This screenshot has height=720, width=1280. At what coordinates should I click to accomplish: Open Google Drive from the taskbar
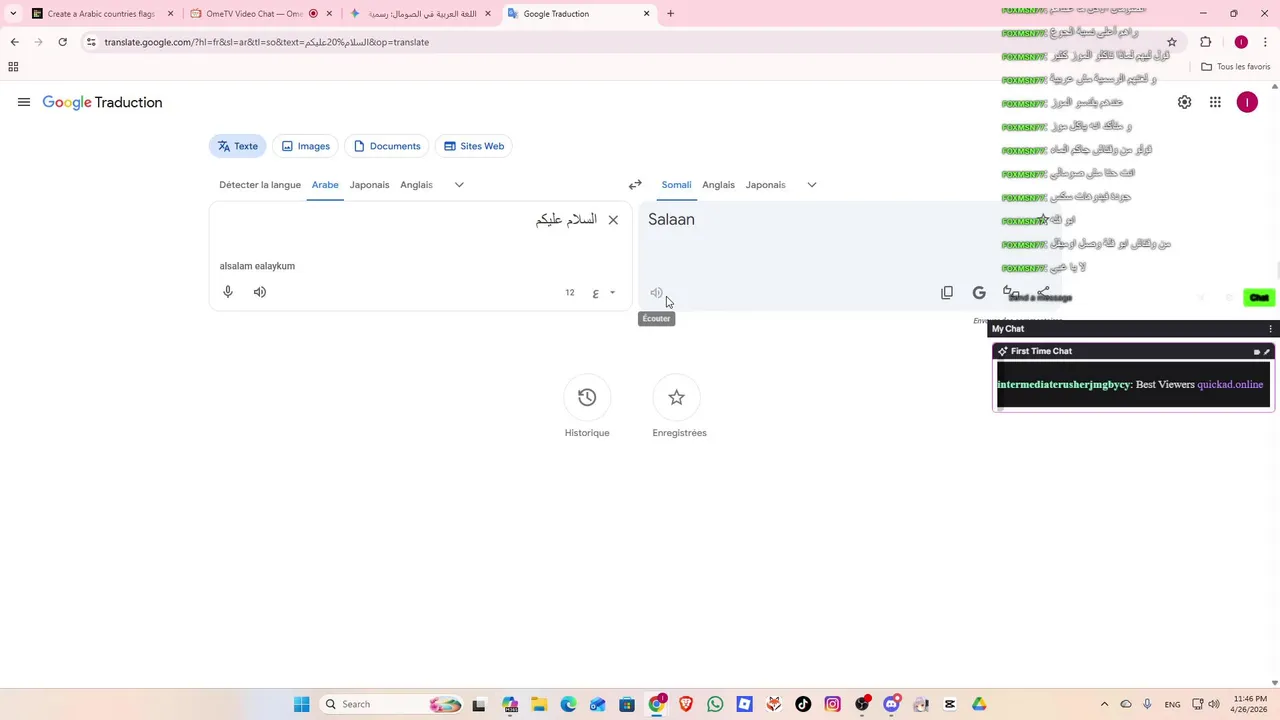979,704
